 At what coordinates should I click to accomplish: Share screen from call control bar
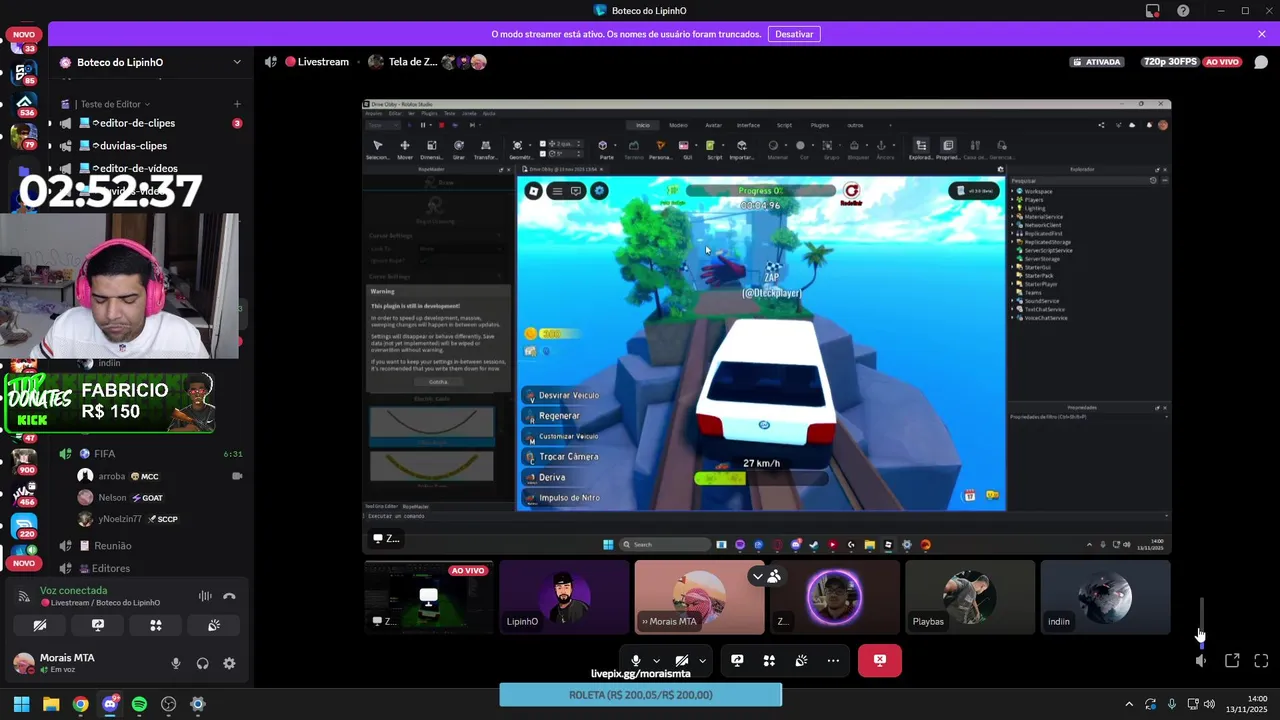click(737, 660)
